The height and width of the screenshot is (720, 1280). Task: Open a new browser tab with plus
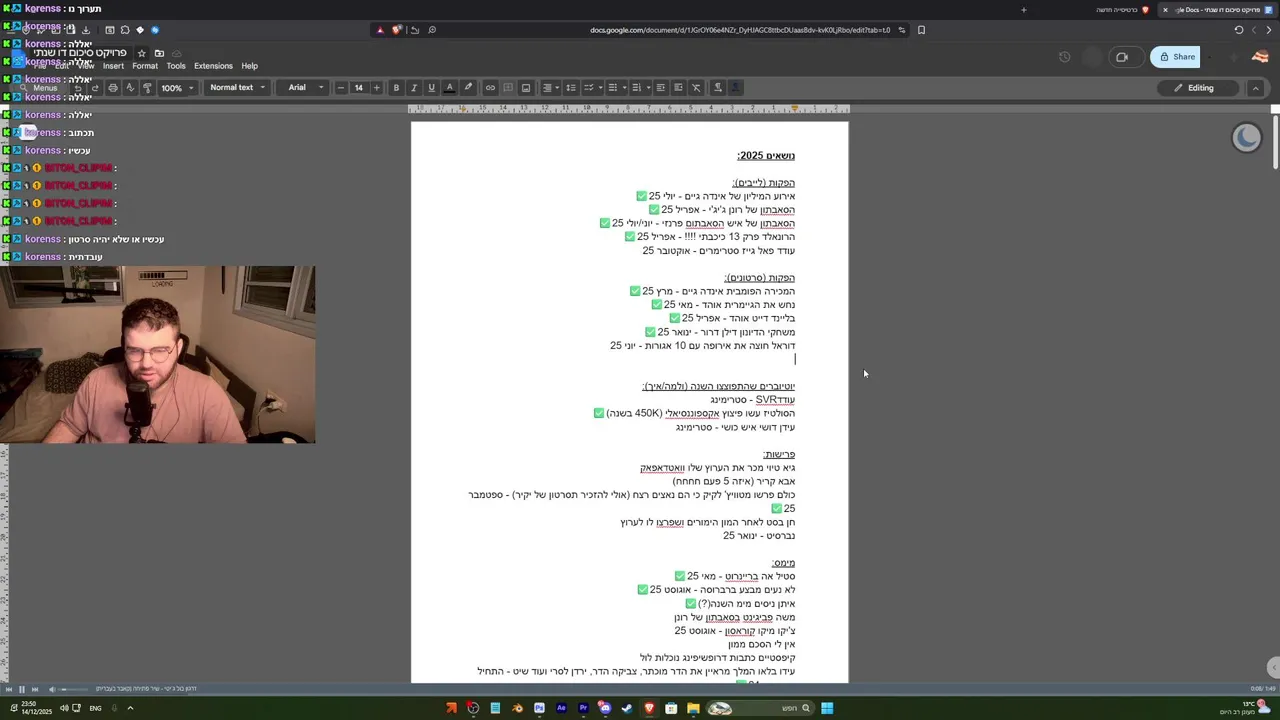click(x=1023, y=10)
